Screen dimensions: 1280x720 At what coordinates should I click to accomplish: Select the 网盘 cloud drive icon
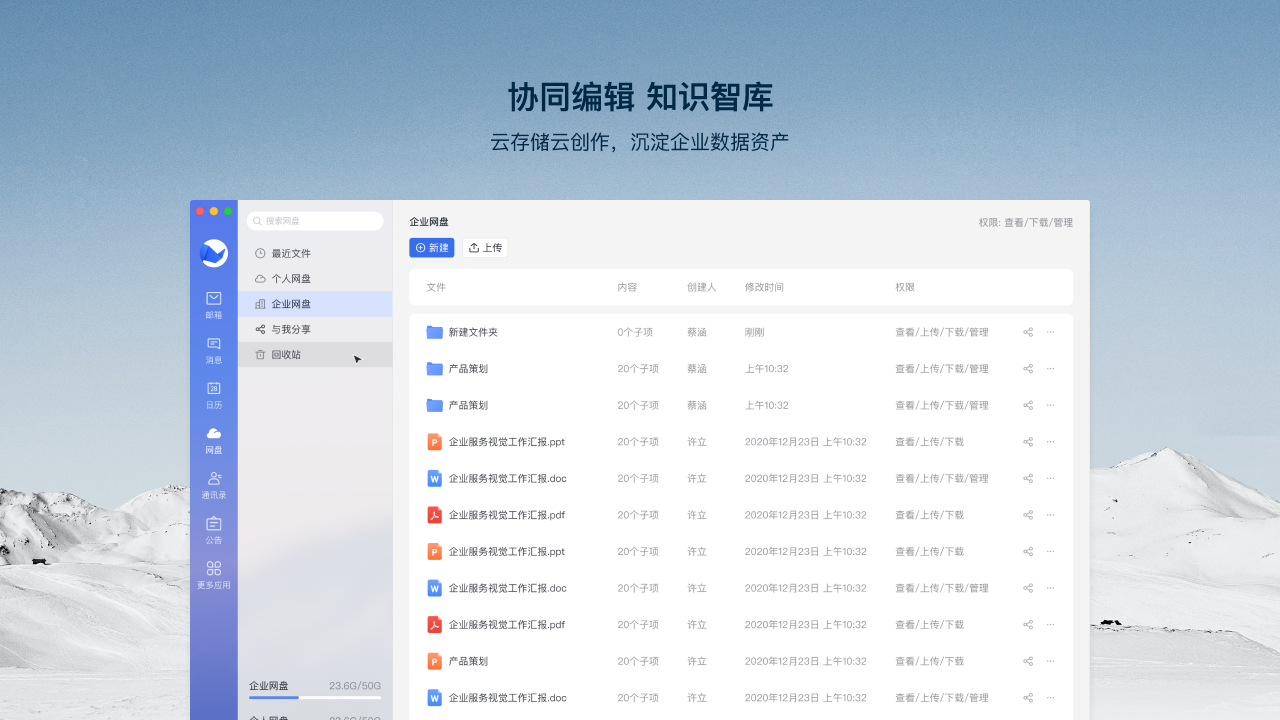[214, 434]
